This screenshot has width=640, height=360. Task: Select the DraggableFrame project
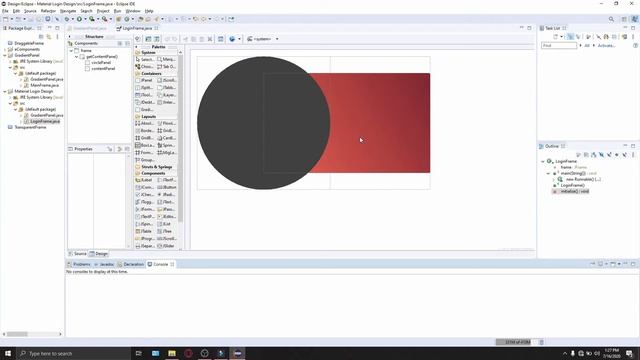click(x=29, y=43)
